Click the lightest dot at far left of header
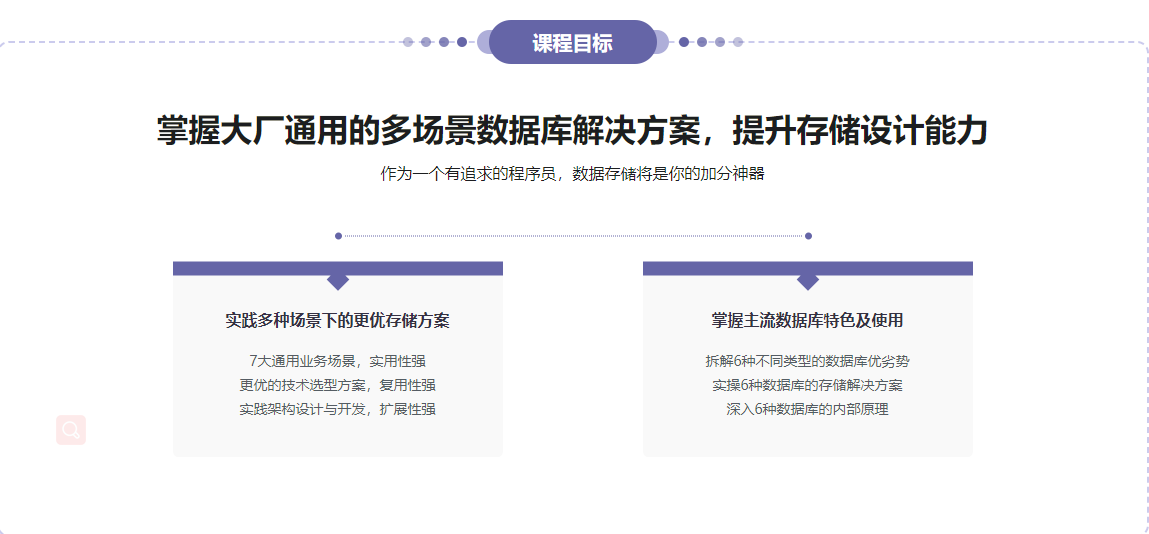The height and width of the screenshot is (534, 1149). tap(408, 42)
